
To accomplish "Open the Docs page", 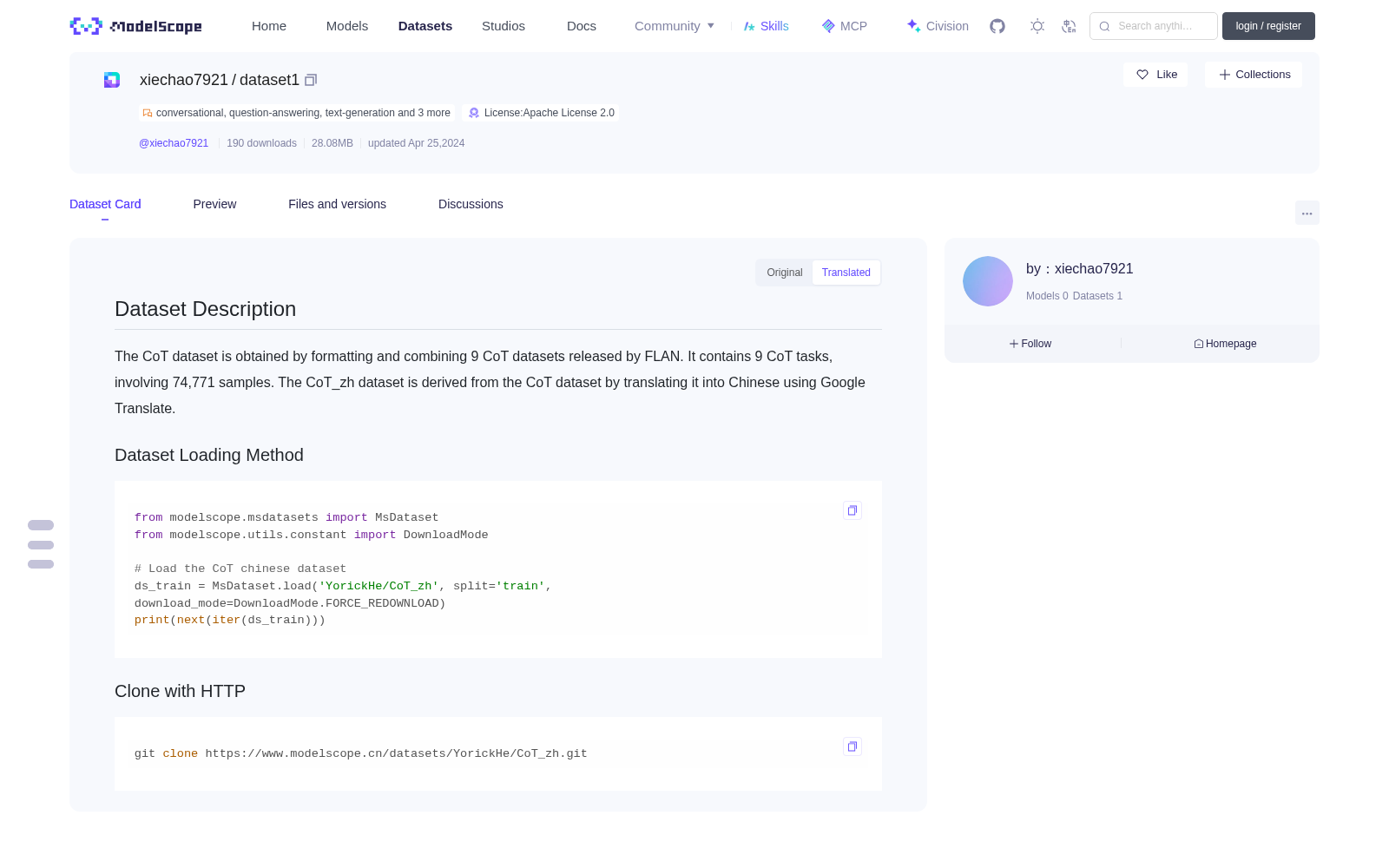I will 582,26.
